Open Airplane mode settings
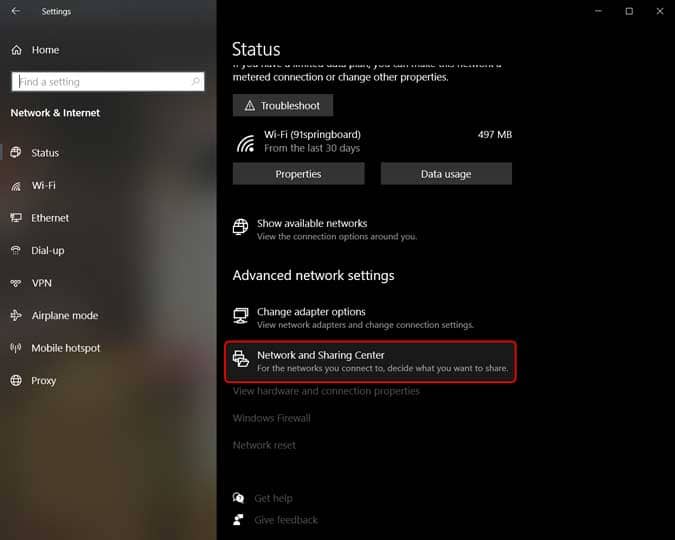This screenshot has width=675, height=540. click(65, 316)
